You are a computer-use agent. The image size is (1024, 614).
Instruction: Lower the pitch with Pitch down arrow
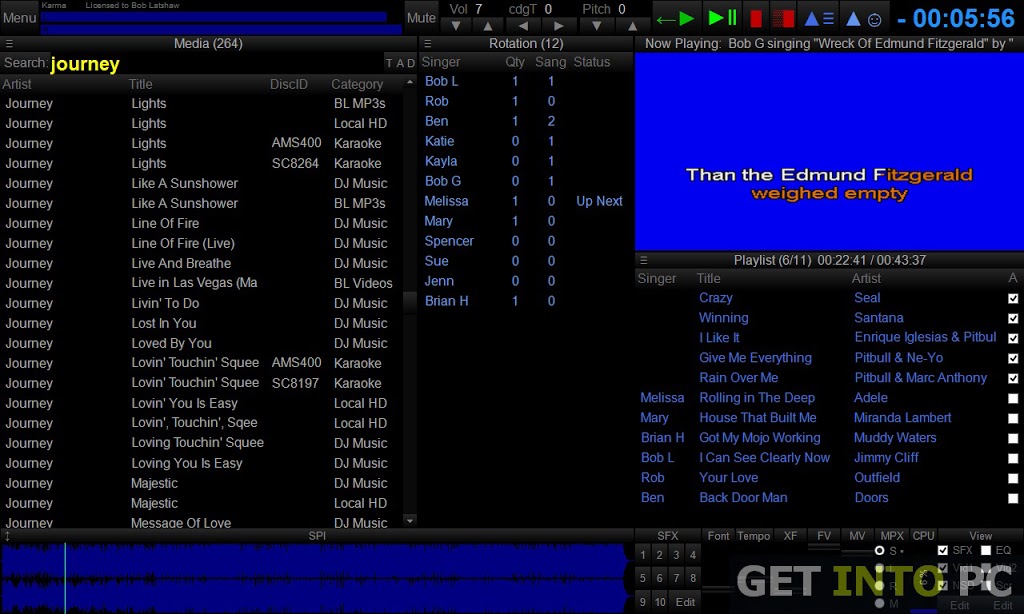coord(596,26)
